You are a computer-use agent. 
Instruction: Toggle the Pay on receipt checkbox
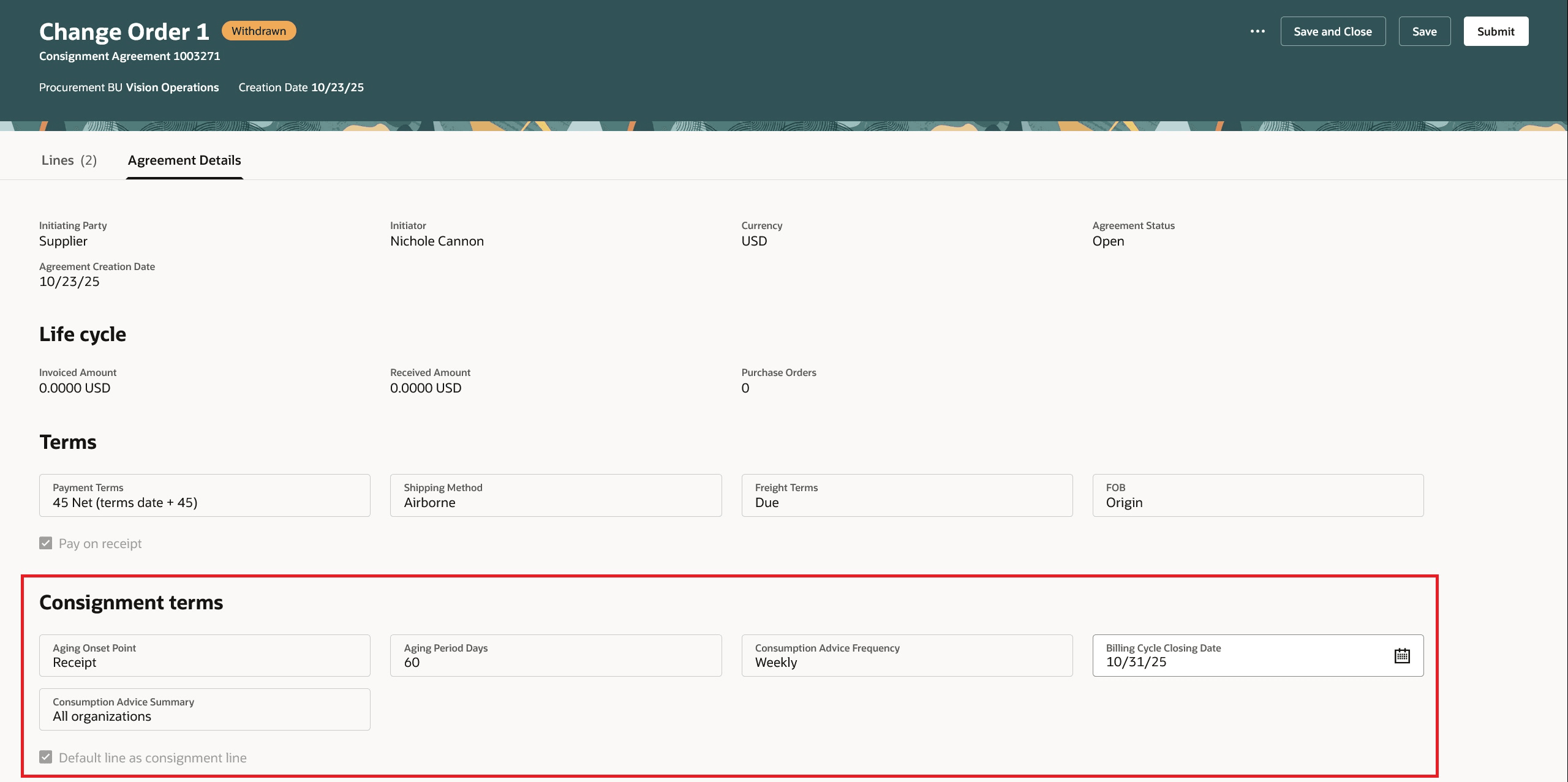pyautogui.click(x=45, y=543)
